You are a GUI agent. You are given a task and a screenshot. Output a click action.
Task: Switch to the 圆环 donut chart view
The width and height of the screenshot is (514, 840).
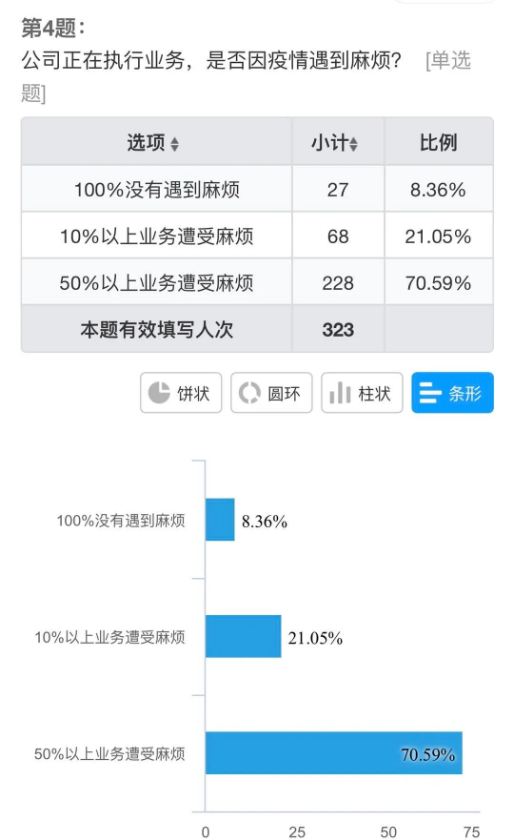pyautogui.click(x=271, y=393)
